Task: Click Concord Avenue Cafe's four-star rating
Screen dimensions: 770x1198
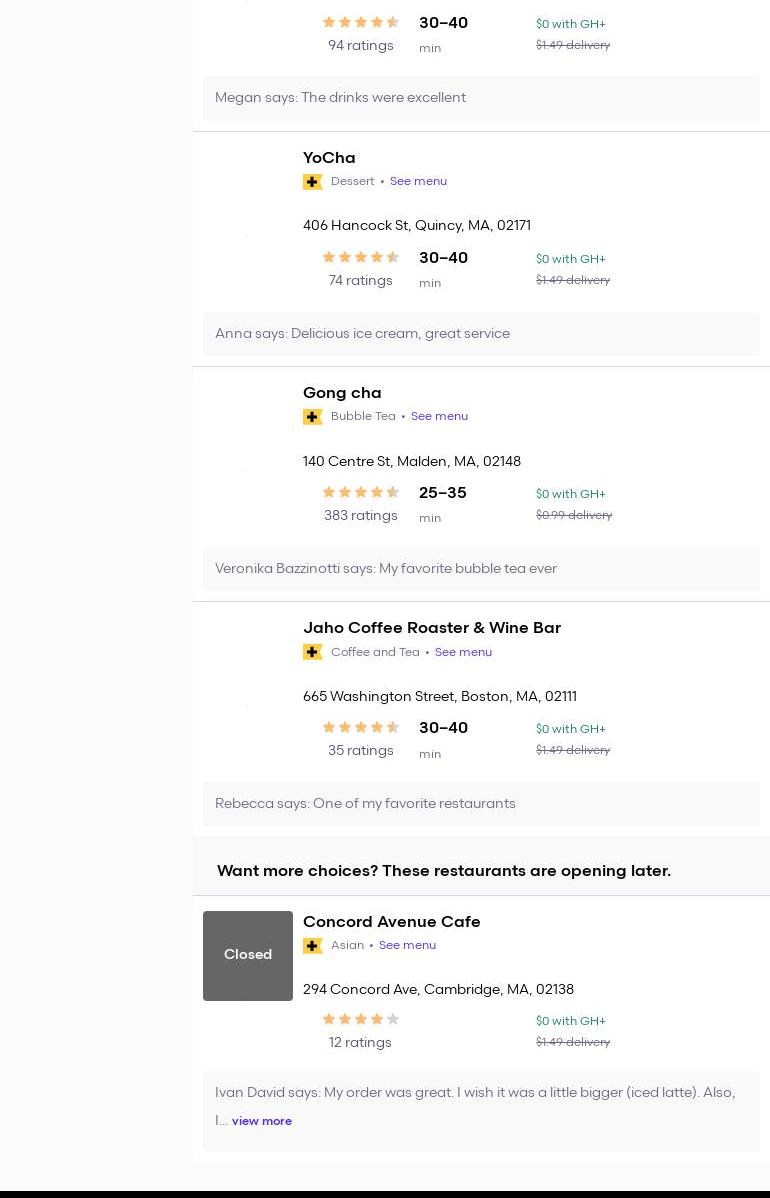Action: pyautogui.click(x=361, y=1020)
